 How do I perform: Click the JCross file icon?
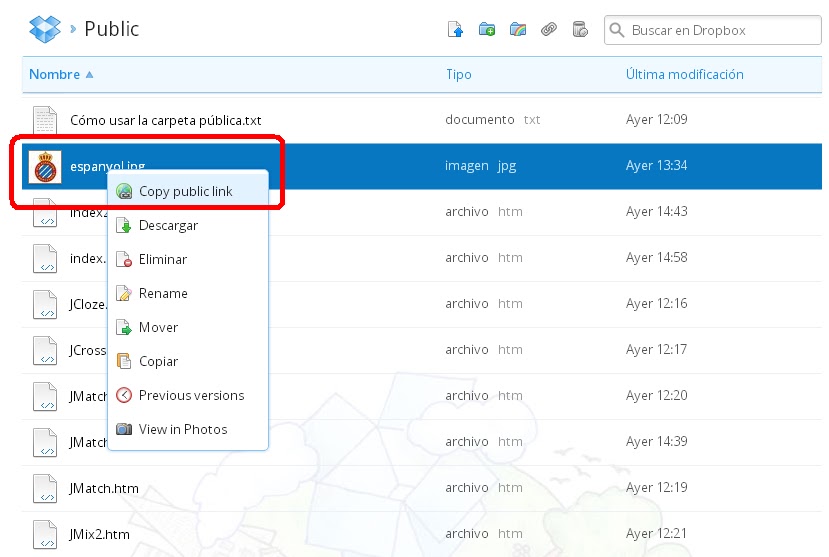point(45,350)
